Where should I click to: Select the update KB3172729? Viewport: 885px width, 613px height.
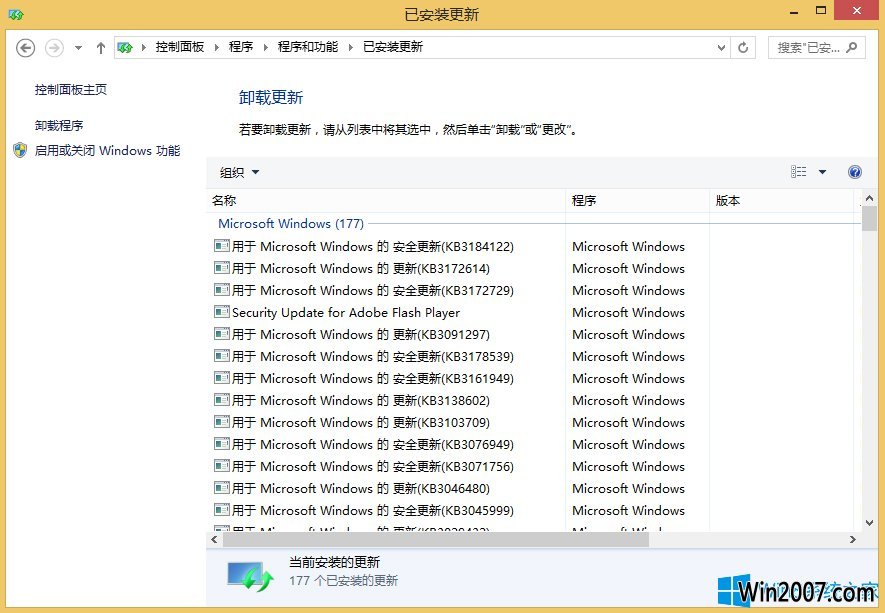pyautogui.click(x=364, y=291)
